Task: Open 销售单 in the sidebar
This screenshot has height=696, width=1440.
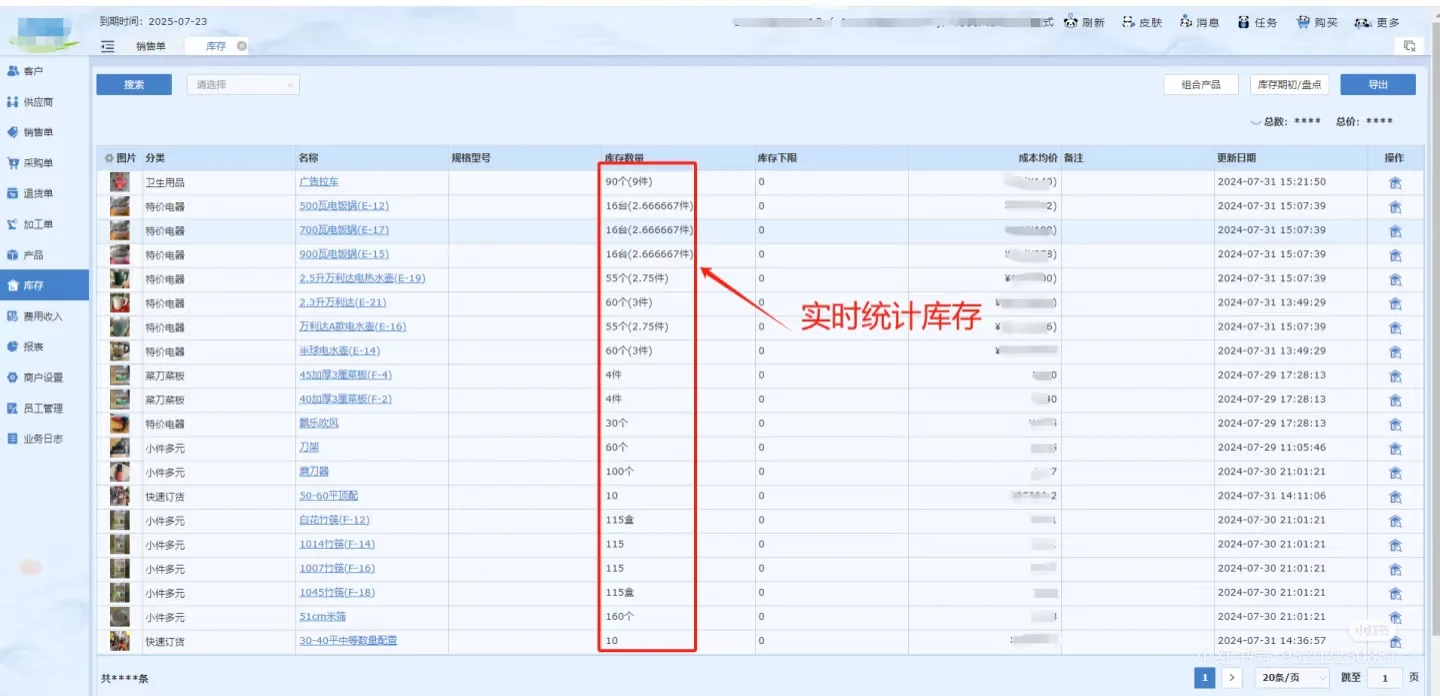Action: tap(44, 132)
